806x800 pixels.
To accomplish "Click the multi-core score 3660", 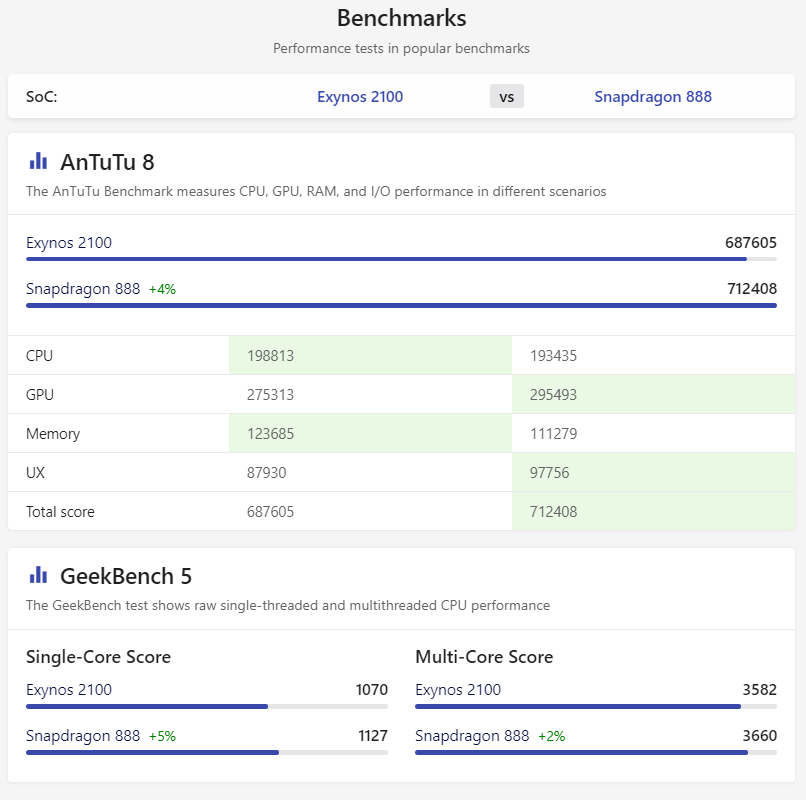I will (759, 736).
